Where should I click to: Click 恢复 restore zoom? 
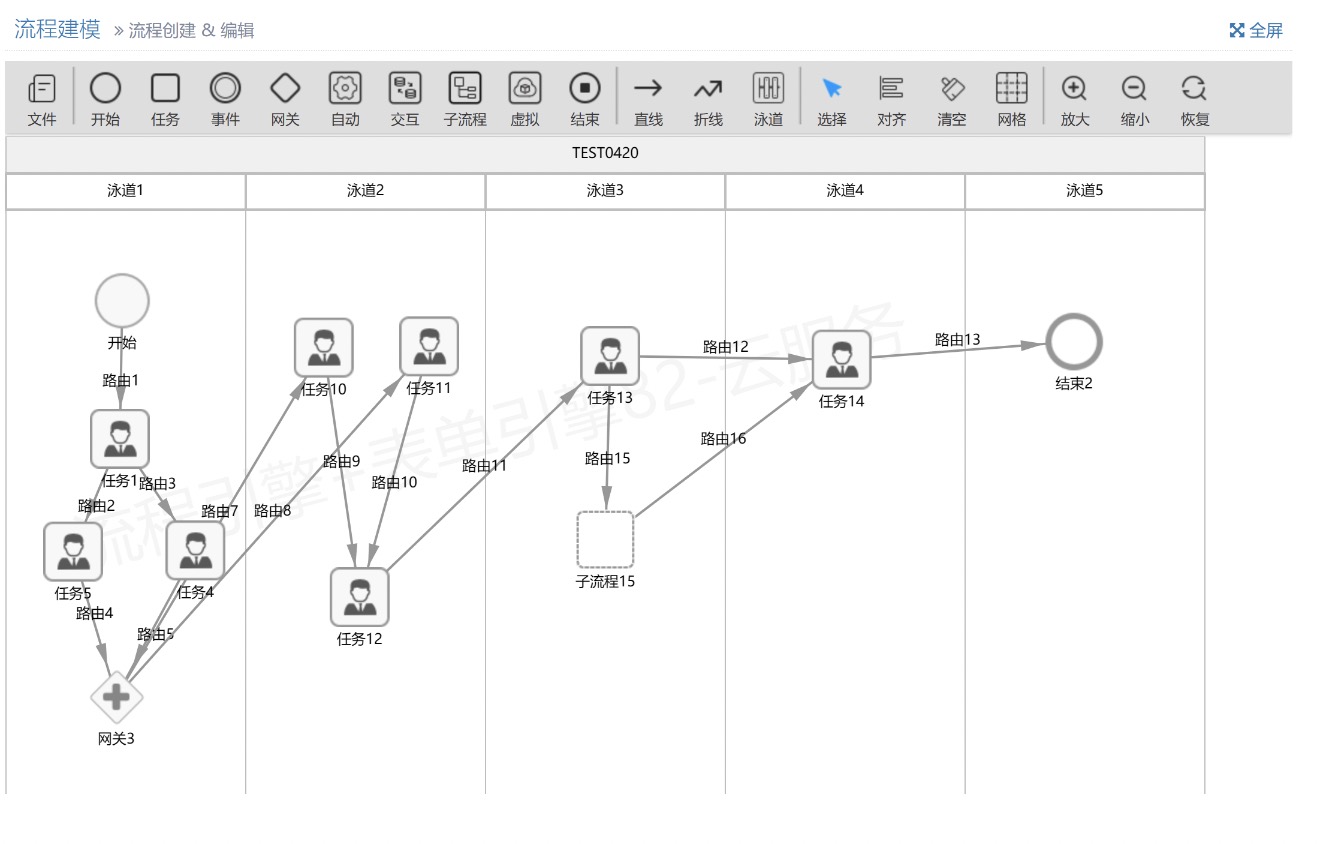(1195, 99)
